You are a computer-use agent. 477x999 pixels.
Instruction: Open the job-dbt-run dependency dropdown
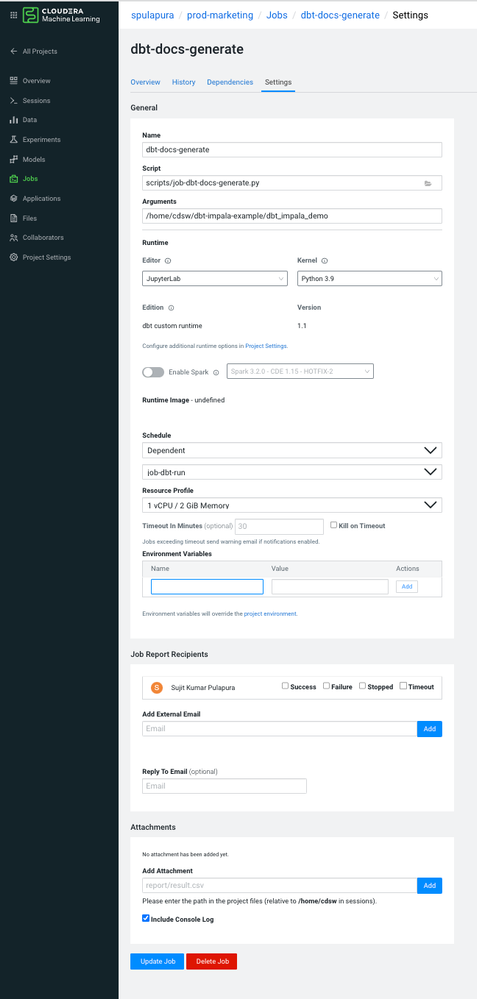click(x=292, y=472)
